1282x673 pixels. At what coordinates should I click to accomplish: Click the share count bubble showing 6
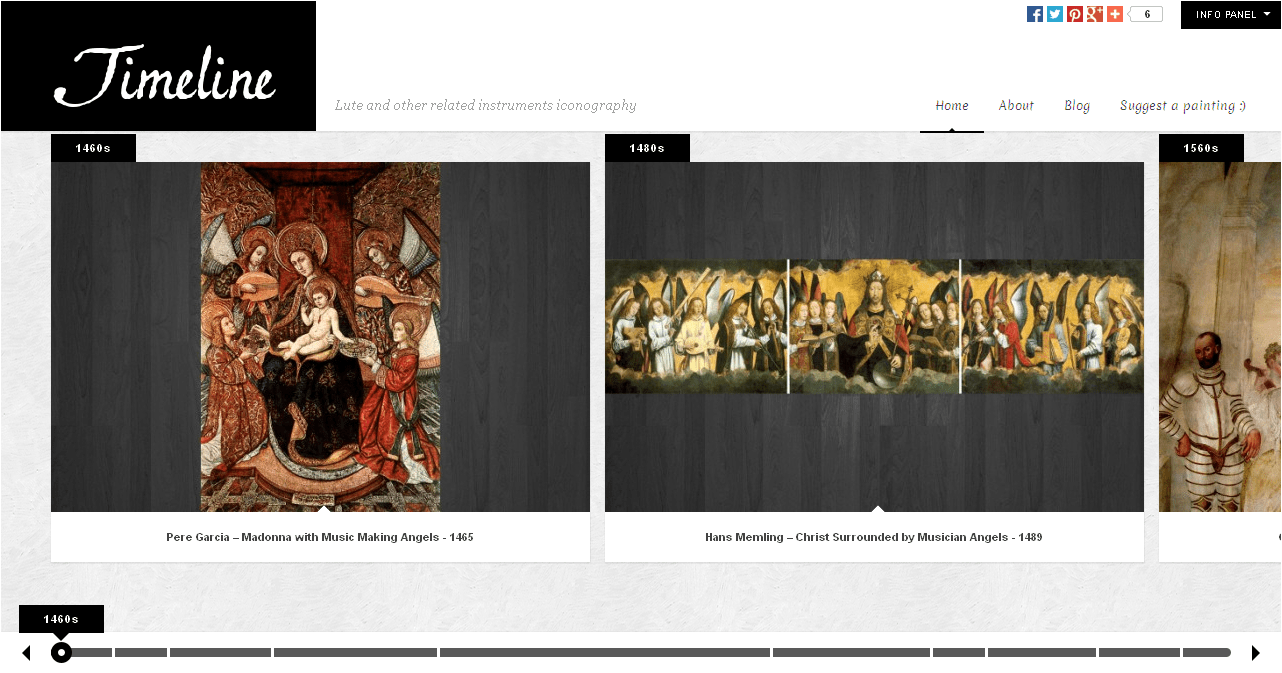(x=1147, y=14)
